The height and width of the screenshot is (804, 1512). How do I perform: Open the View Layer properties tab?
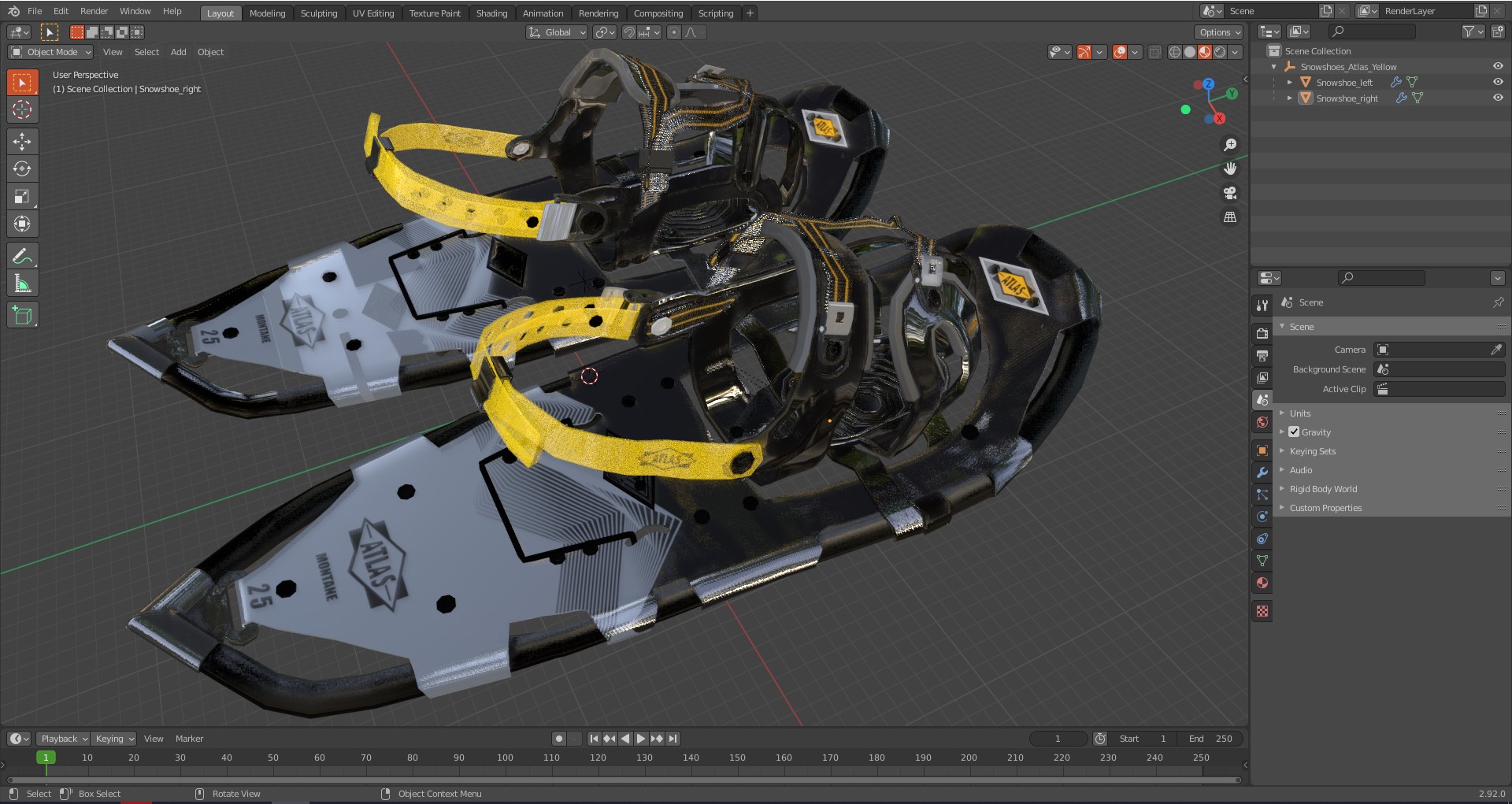tap(1262, 377)
